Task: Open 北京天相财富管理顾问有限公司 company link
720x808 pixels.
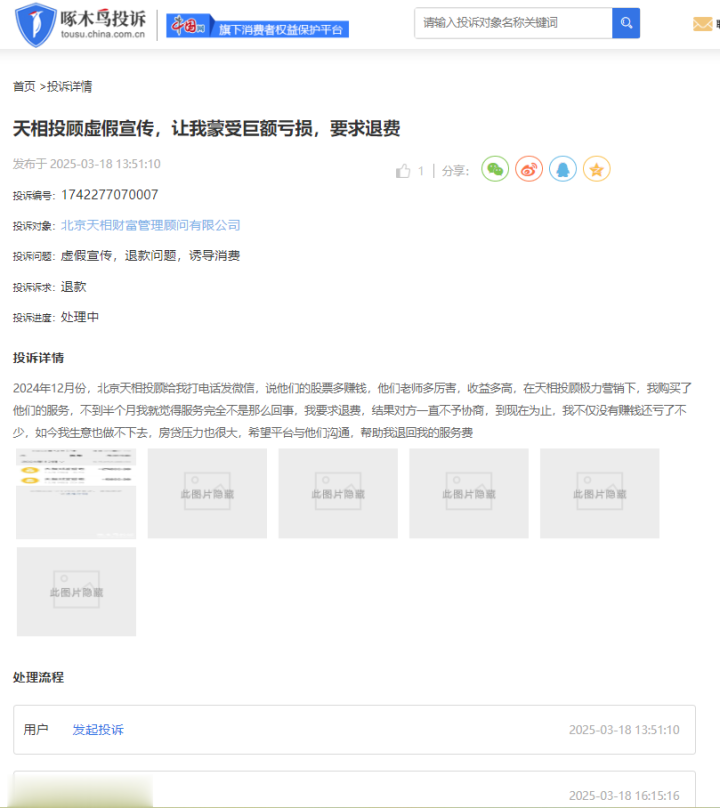Action: pos(150,225)
